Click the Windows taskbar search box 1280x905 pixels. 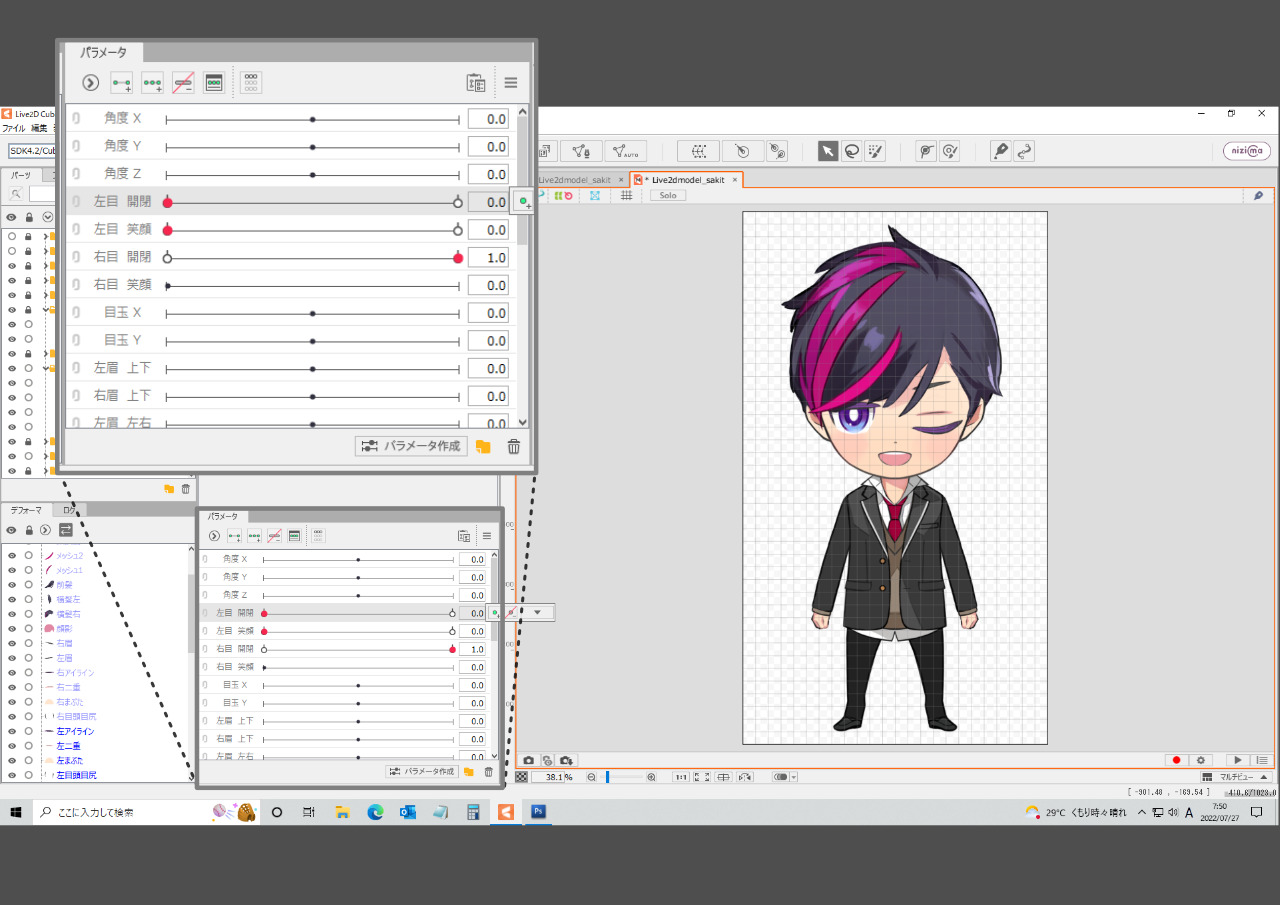coord(146,812)
